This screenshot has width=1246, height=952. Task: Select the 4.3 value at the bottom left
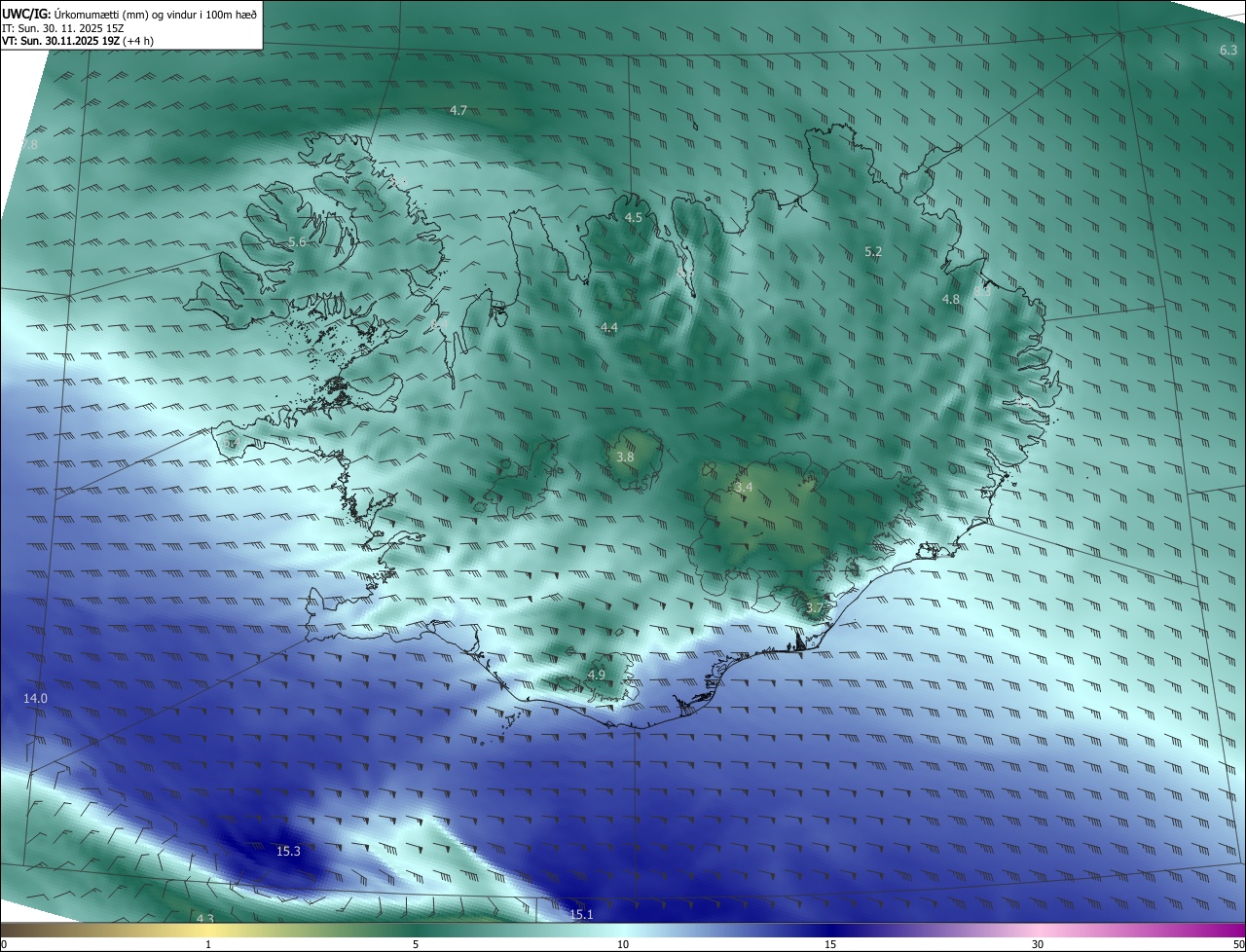tap(204, 918)
